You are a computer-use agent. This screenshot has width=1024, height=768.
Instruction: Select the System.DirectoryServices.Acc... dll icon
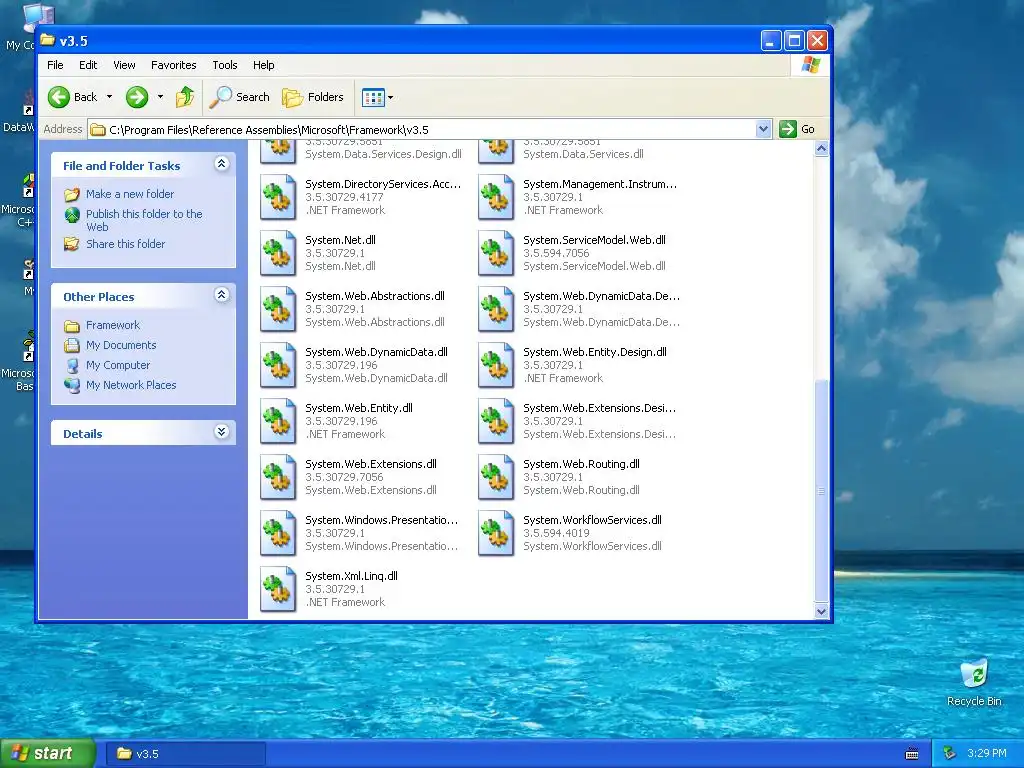point(278,197)
